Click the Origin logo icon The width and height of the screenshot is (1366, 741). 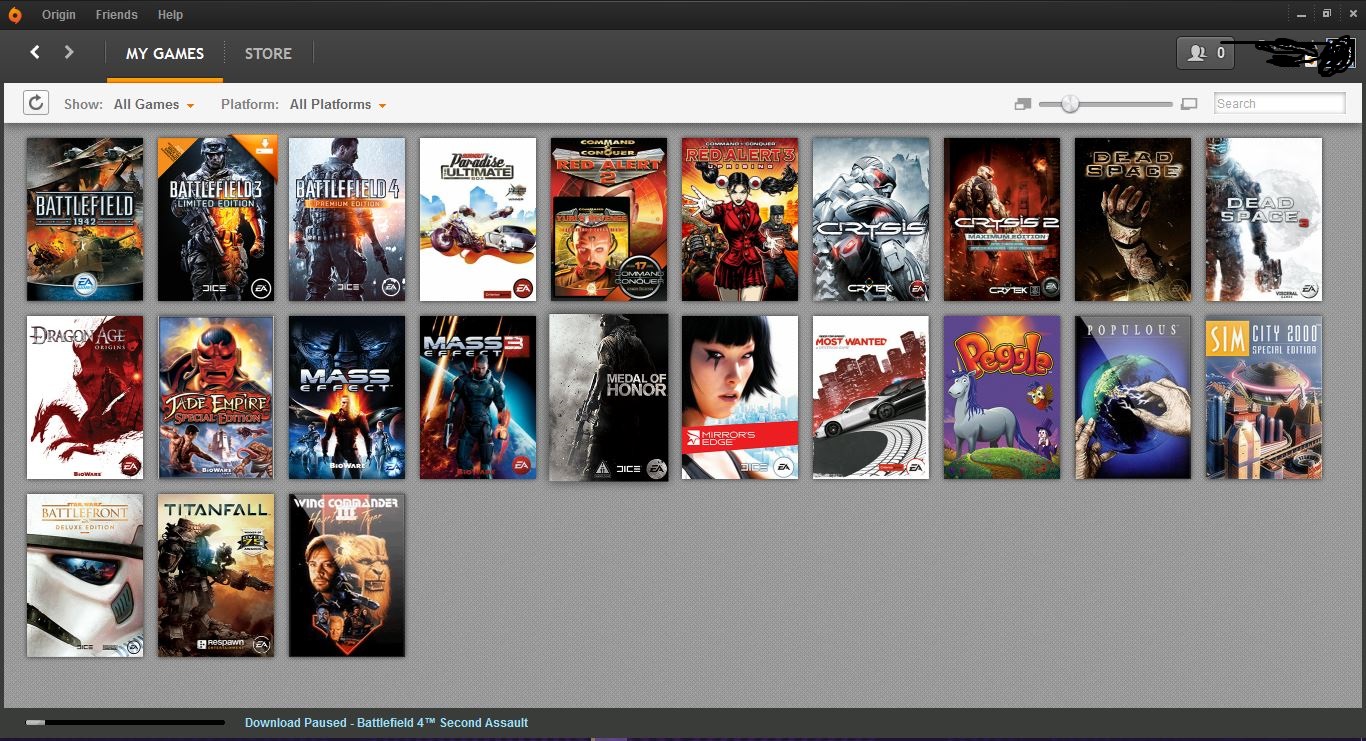(14, 14)
